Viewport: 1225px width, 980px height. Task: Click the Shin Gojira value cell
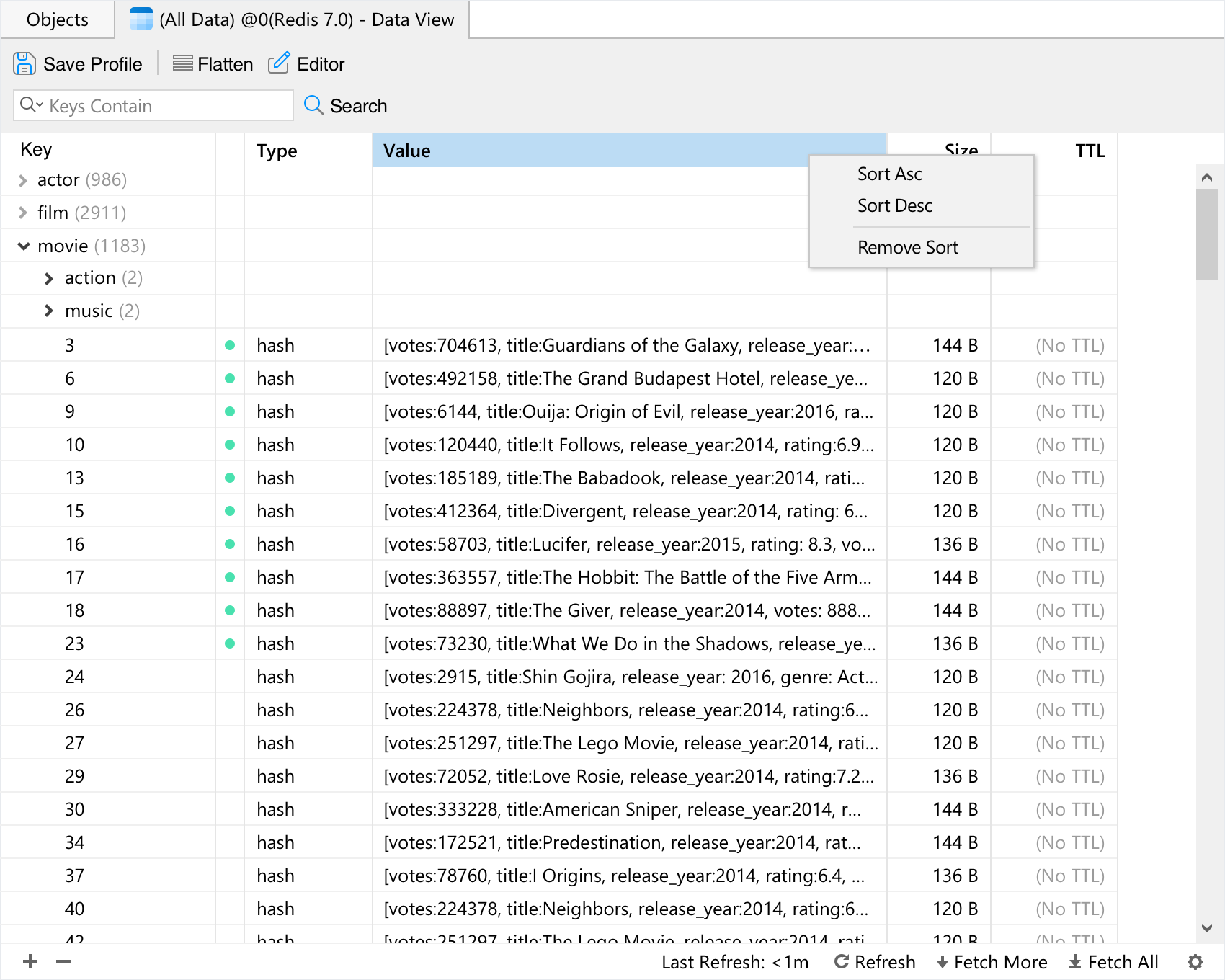pos(629,677)
